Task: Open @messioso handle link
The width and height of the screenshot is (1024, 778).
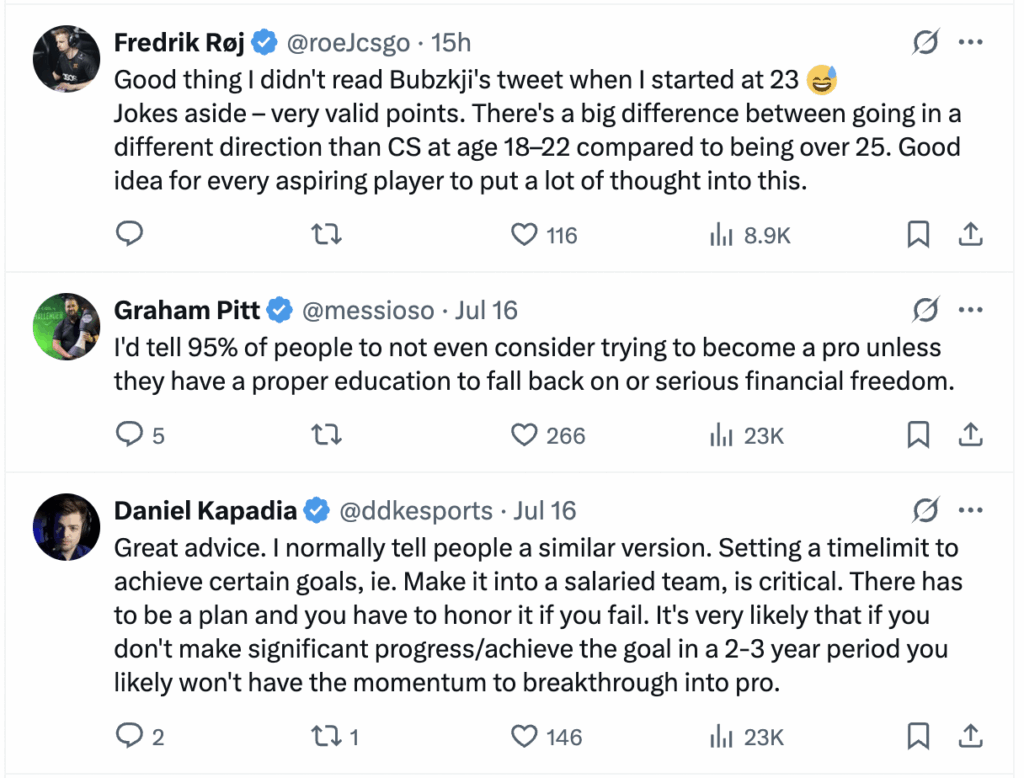Action: tap(368, 310)
